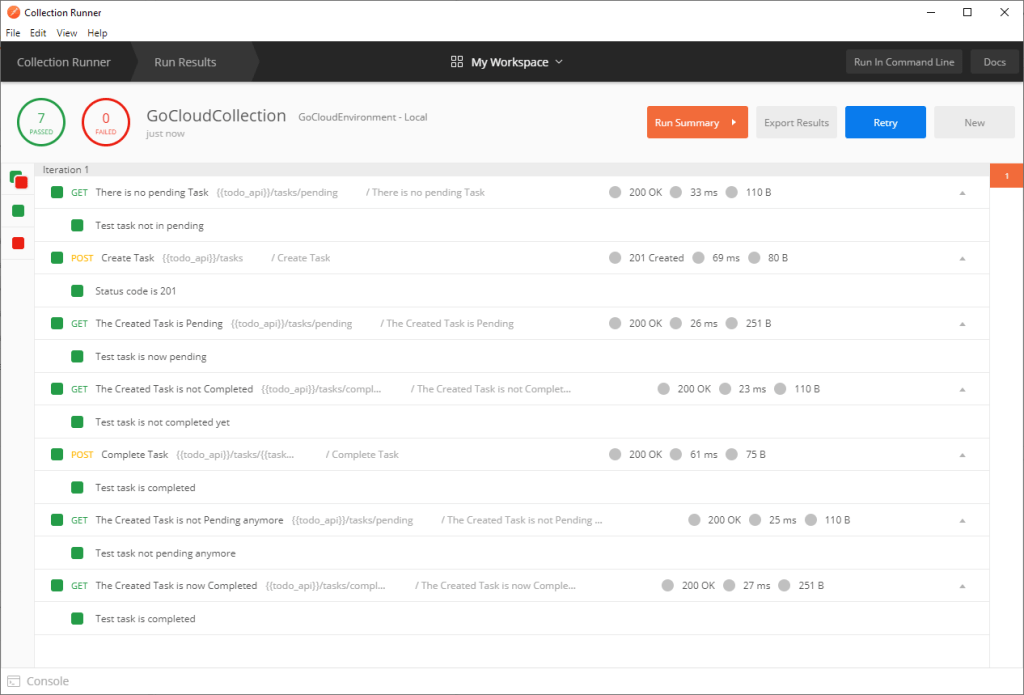
Task: Filter passed tests with green sidebar icon
Action: pos(18,210)
